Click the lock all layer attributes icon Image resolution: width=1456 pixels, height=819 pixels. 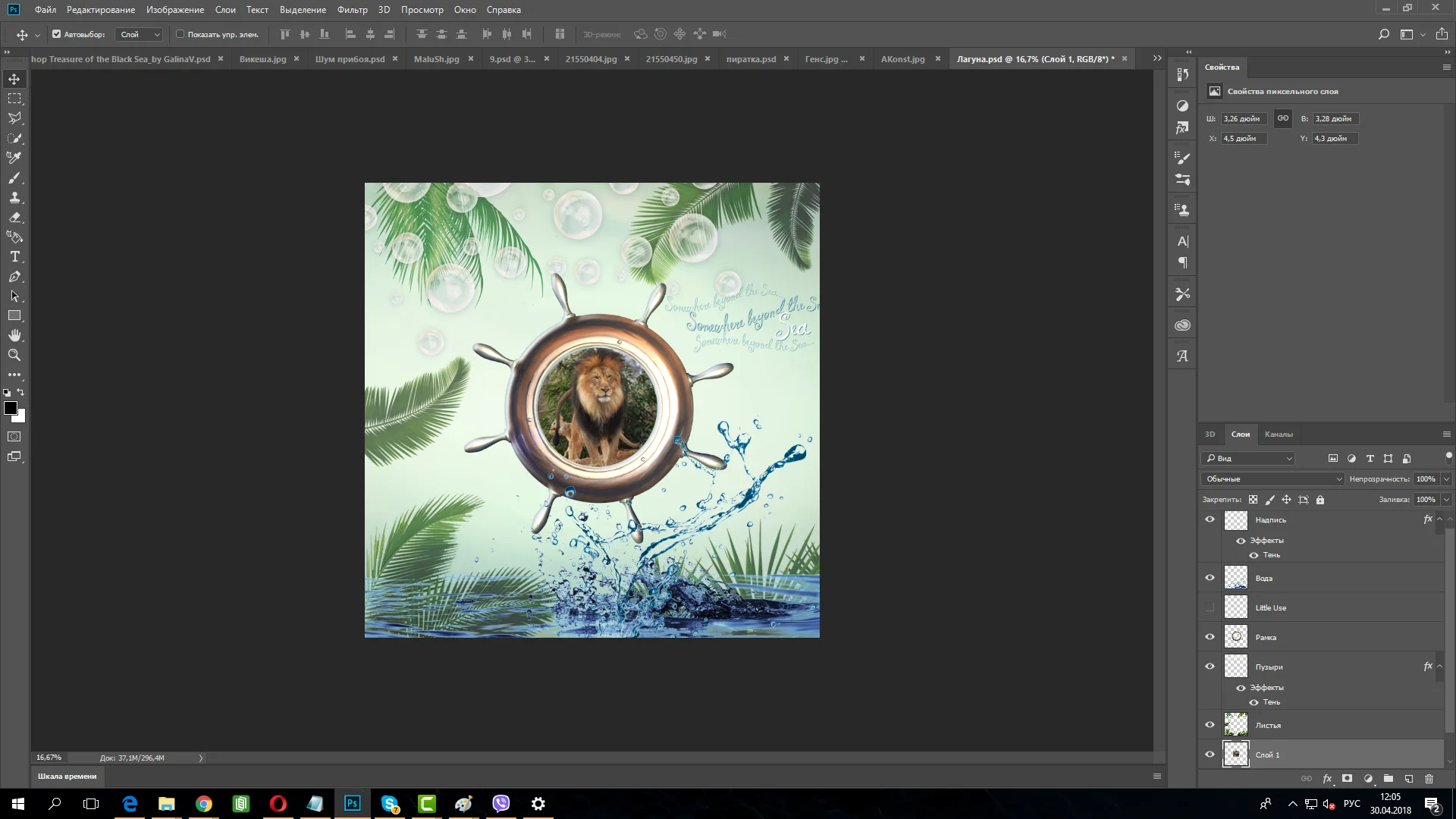tap(1320, 500)
